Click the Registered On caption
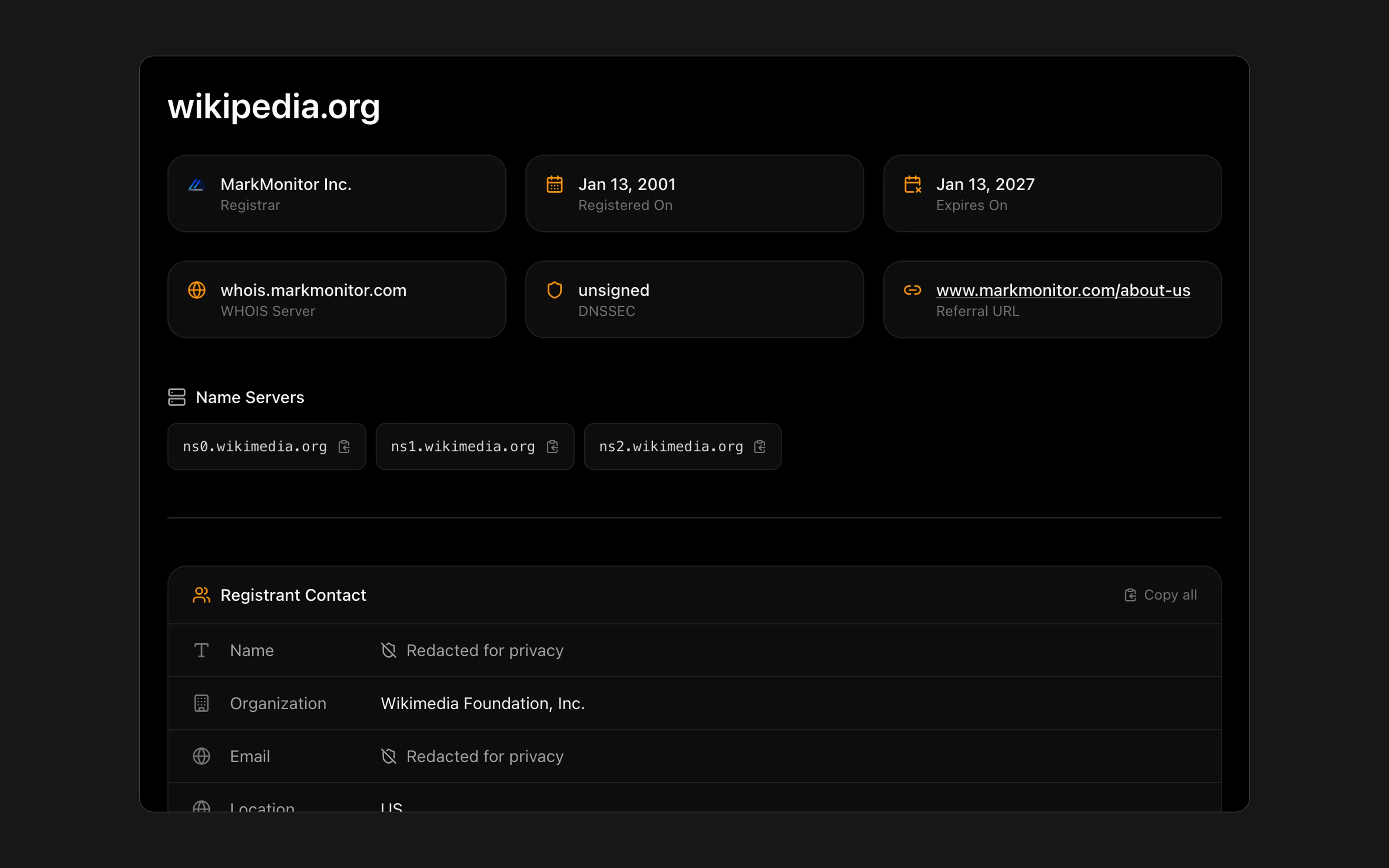Image resolution: width=1389 pixels, height=868 pixels. [x=625, y=205]
